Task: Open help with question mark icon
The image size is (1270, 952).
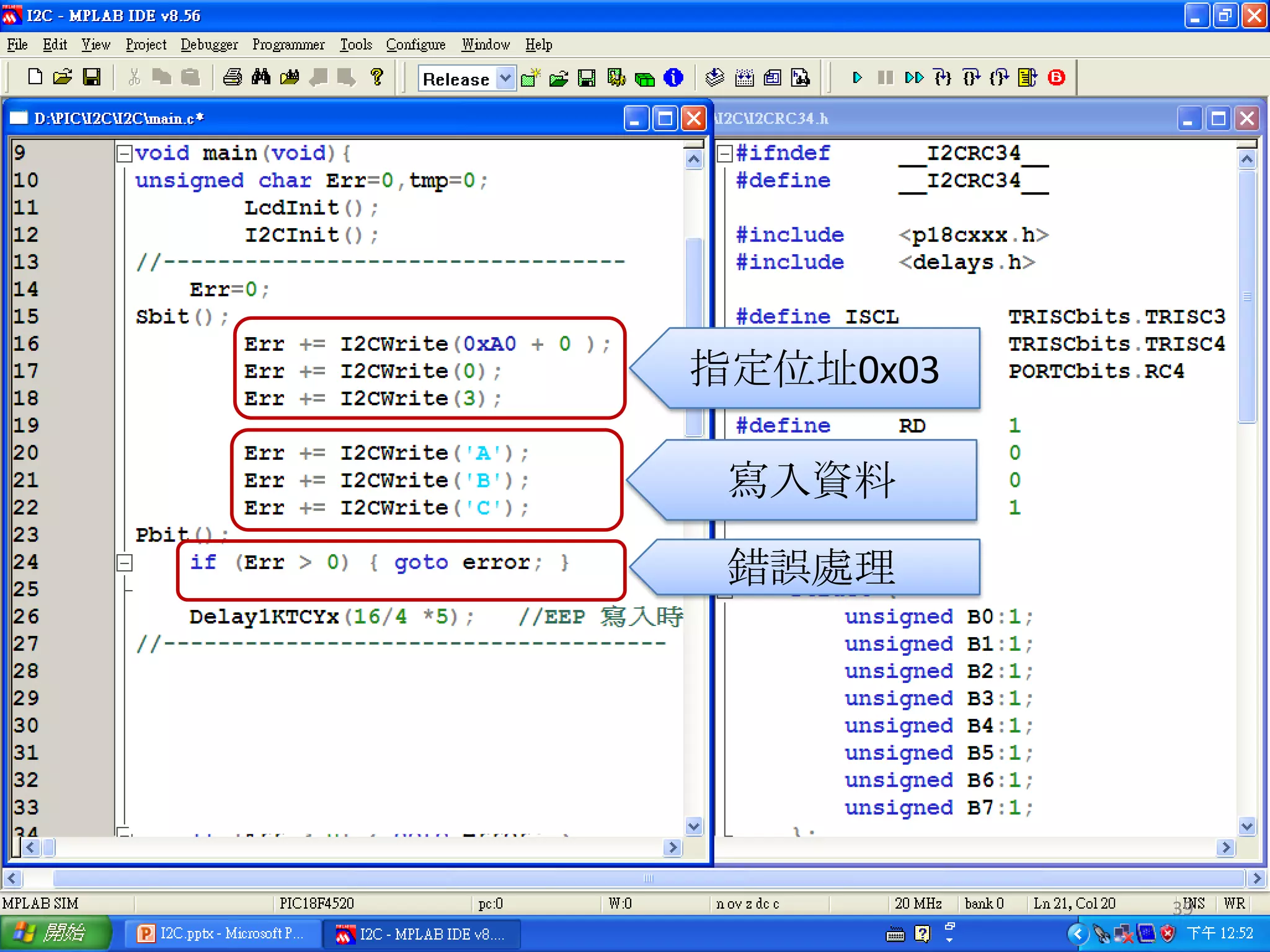Action: [376, 77]
